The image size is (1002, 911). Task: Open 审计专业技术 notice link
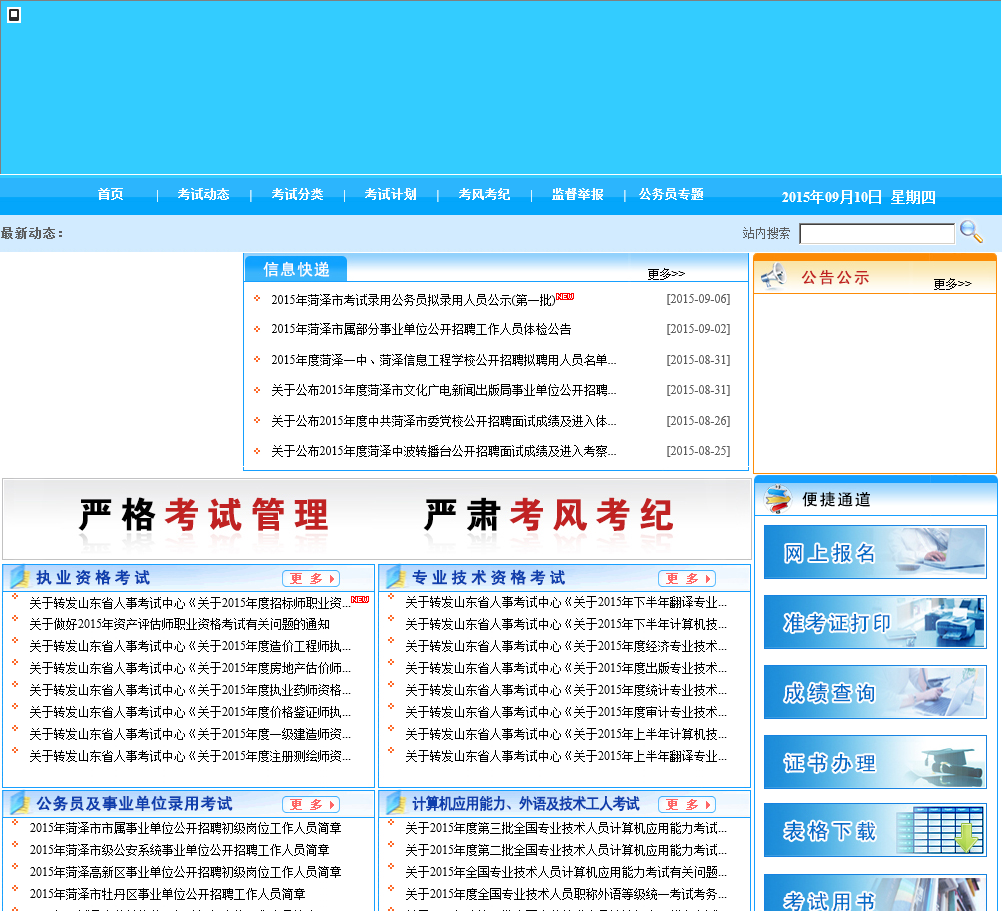566,712
